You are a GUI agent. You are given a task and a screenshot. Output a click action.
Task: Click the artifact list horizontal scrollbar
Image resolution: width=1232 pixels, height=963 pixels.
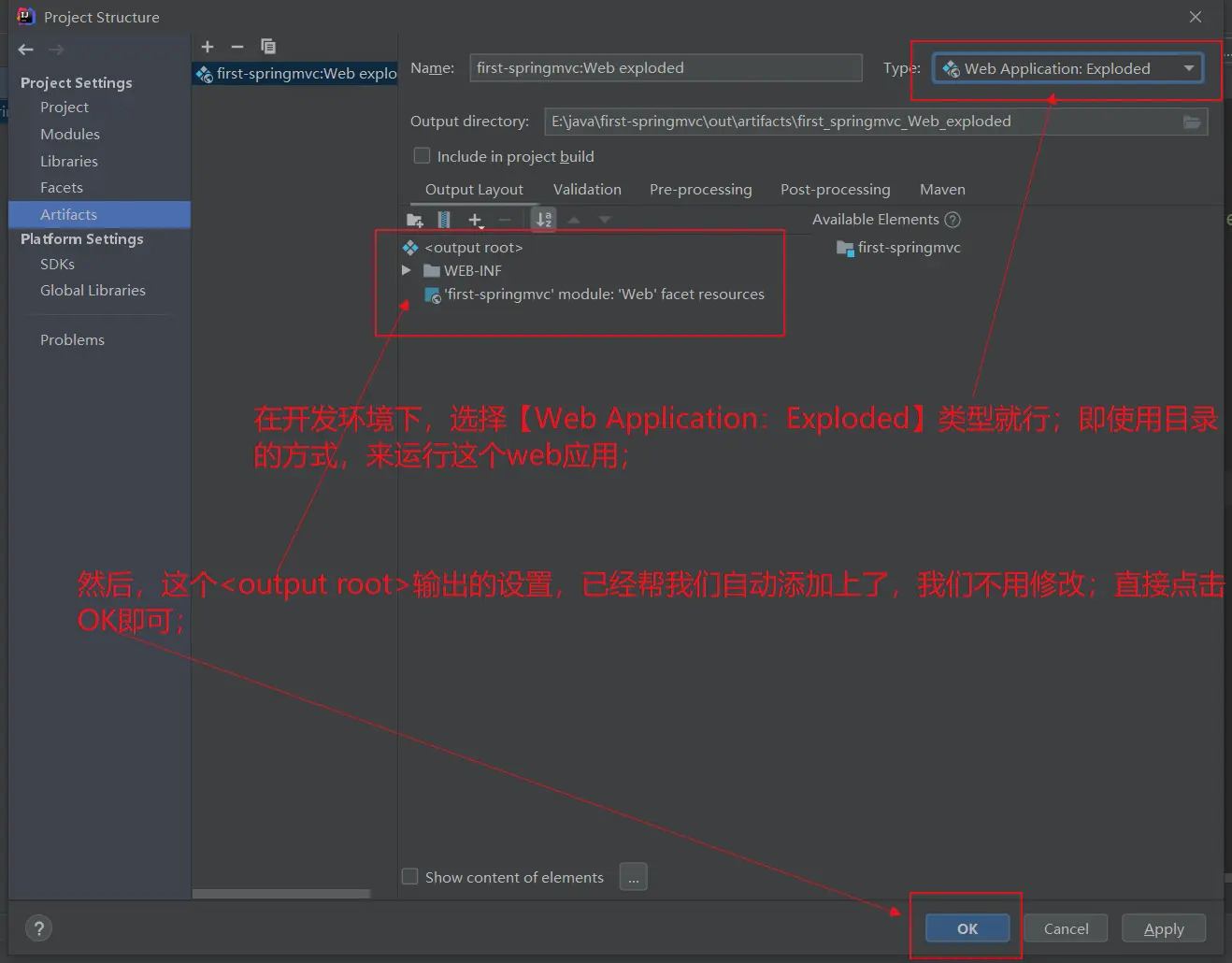(281, 894)
